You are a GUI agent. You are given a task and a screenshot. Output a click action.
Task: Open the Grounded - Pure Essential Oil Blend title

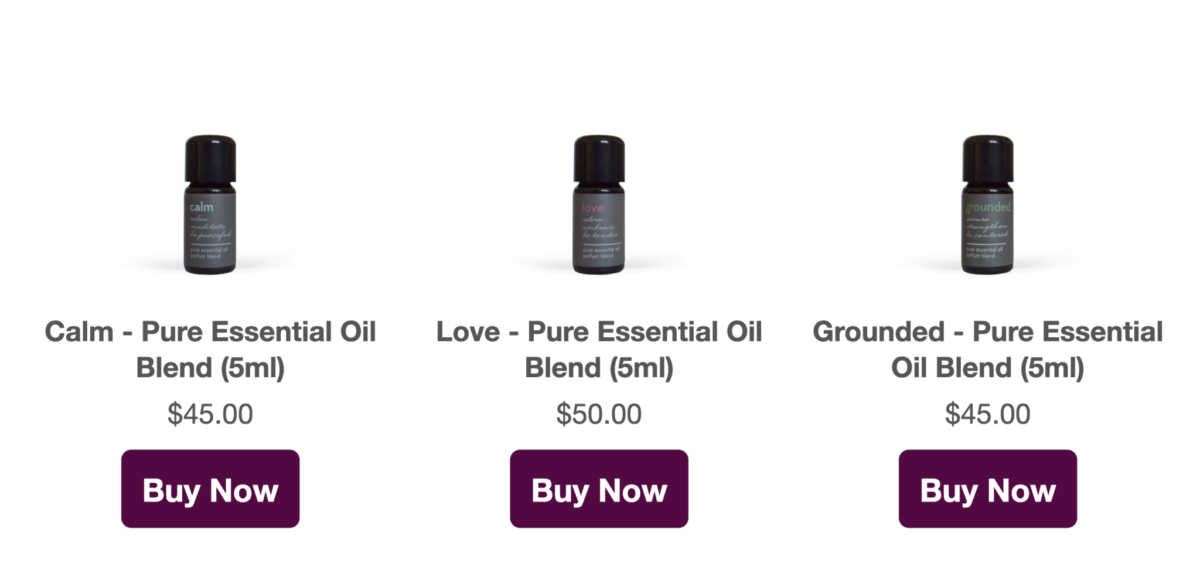click(988, 349)
